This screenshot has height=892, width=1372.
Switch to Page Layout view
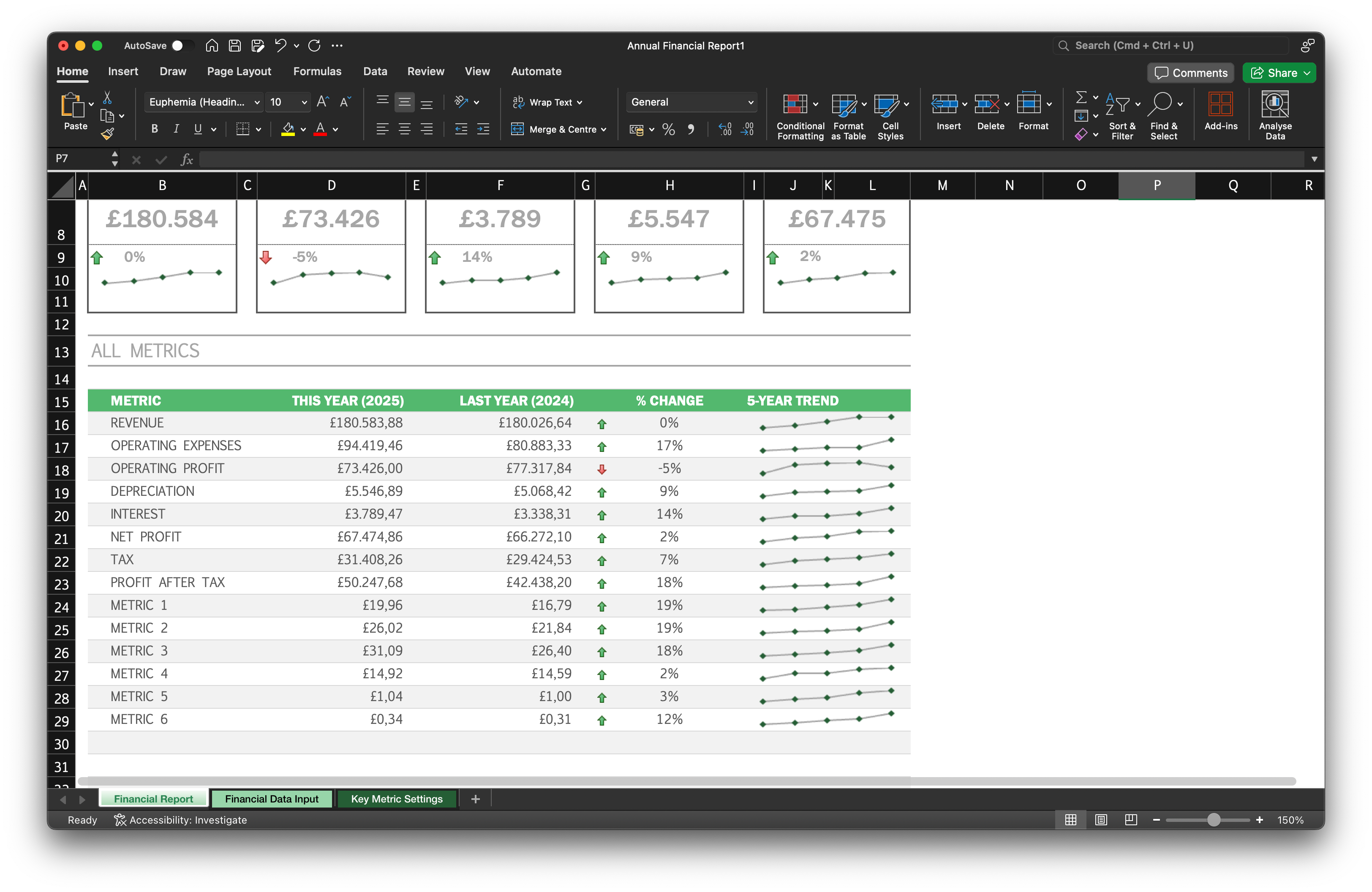pyautogui.click(x=1100, y=819)
